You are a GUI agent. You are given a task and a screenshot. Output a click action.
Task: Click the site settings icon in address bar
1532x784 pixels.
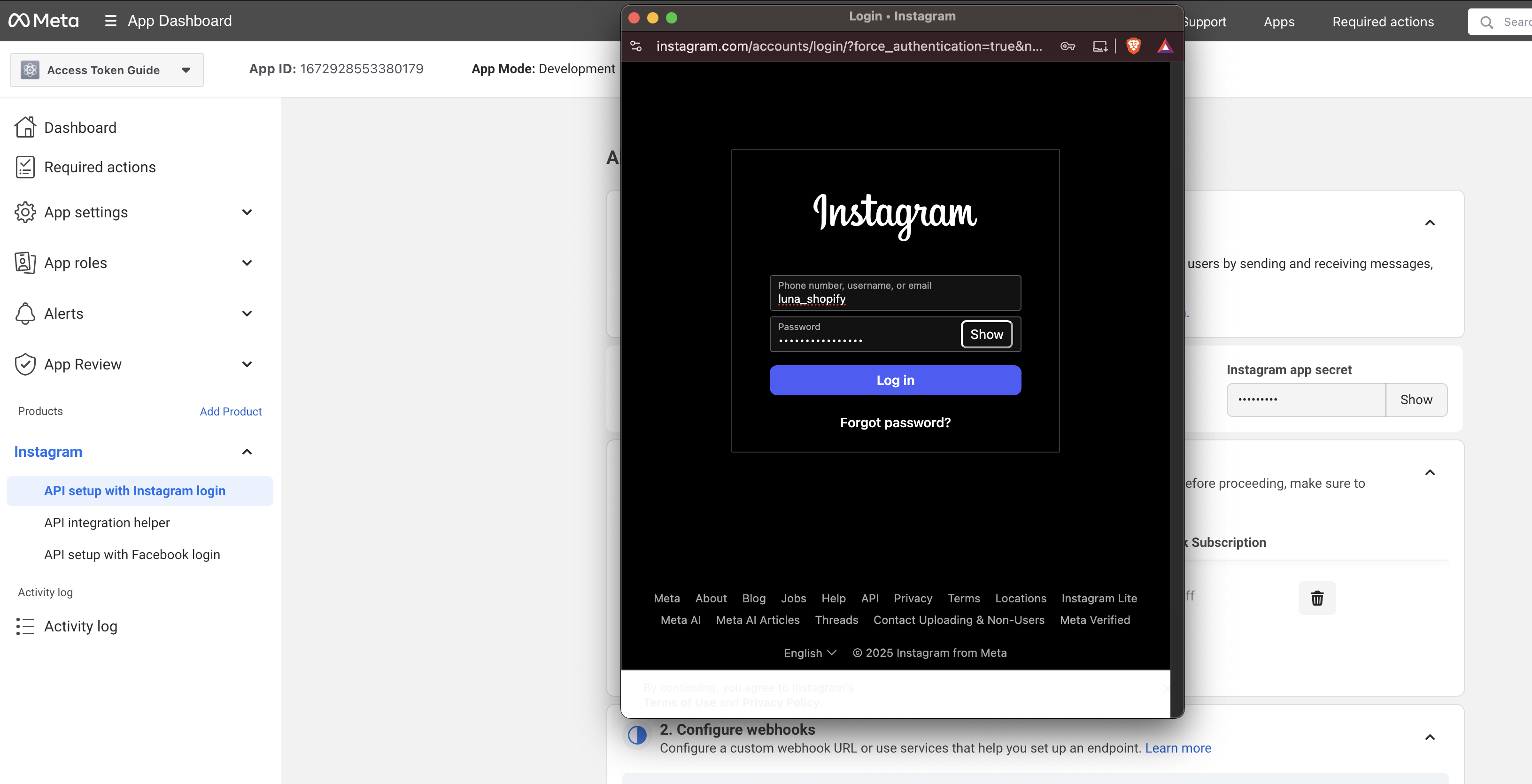click(636, 46)
